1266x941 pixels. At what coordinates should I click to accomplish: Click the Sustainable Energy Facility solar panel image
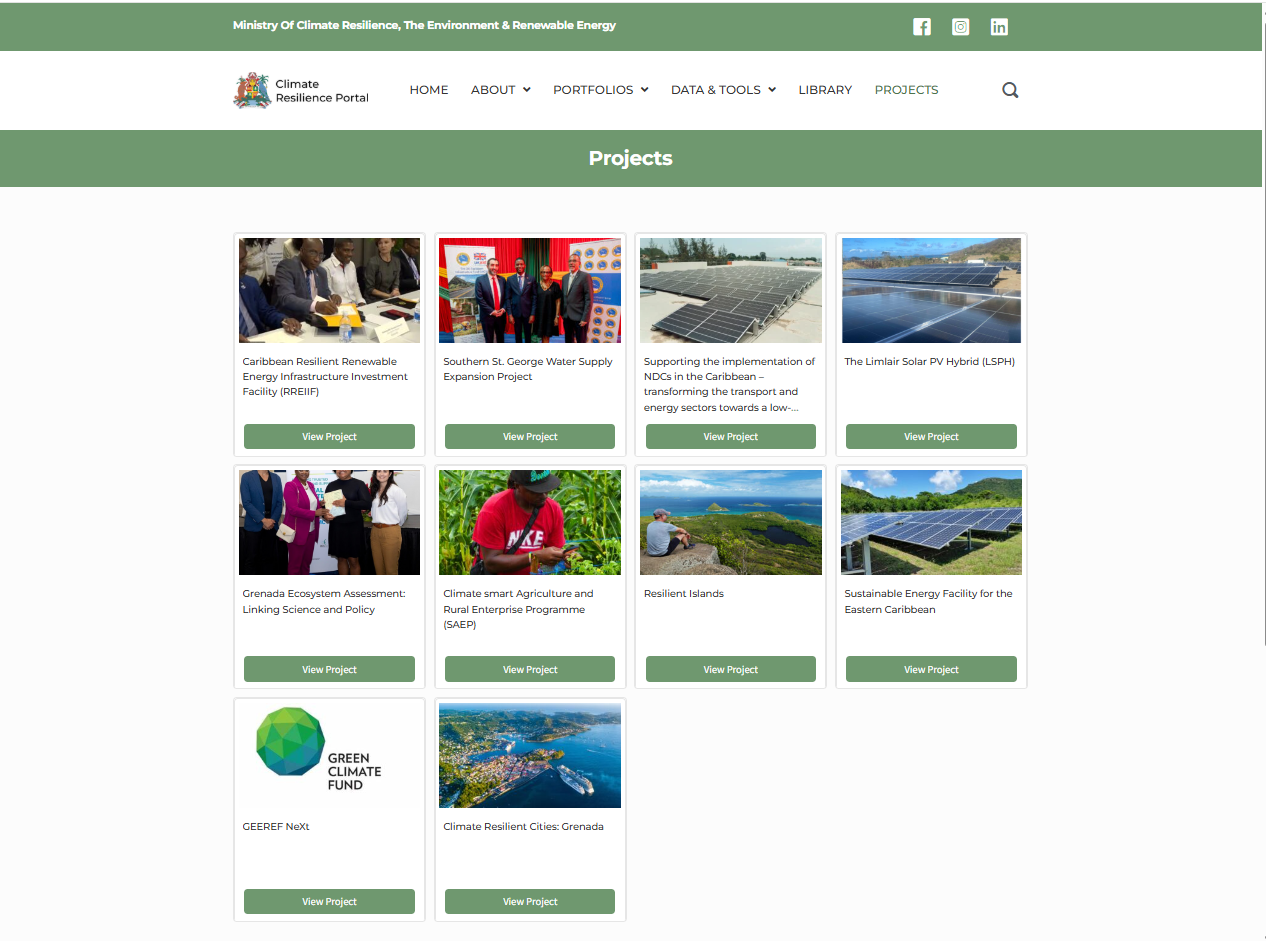(931, 522)
